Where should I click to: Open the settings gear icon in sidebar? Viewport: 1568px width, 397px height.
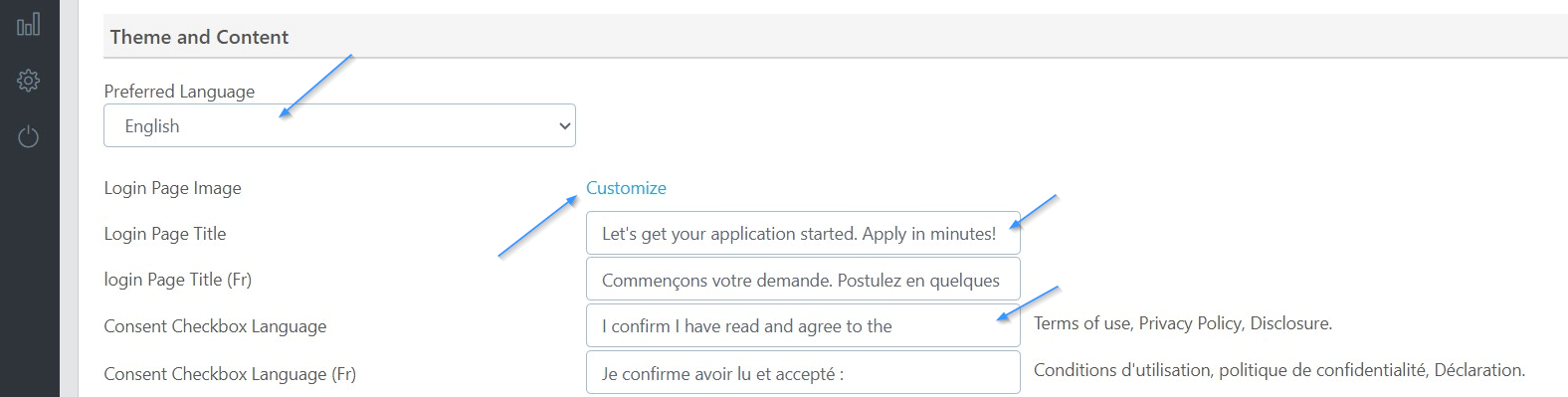point(28,81)
